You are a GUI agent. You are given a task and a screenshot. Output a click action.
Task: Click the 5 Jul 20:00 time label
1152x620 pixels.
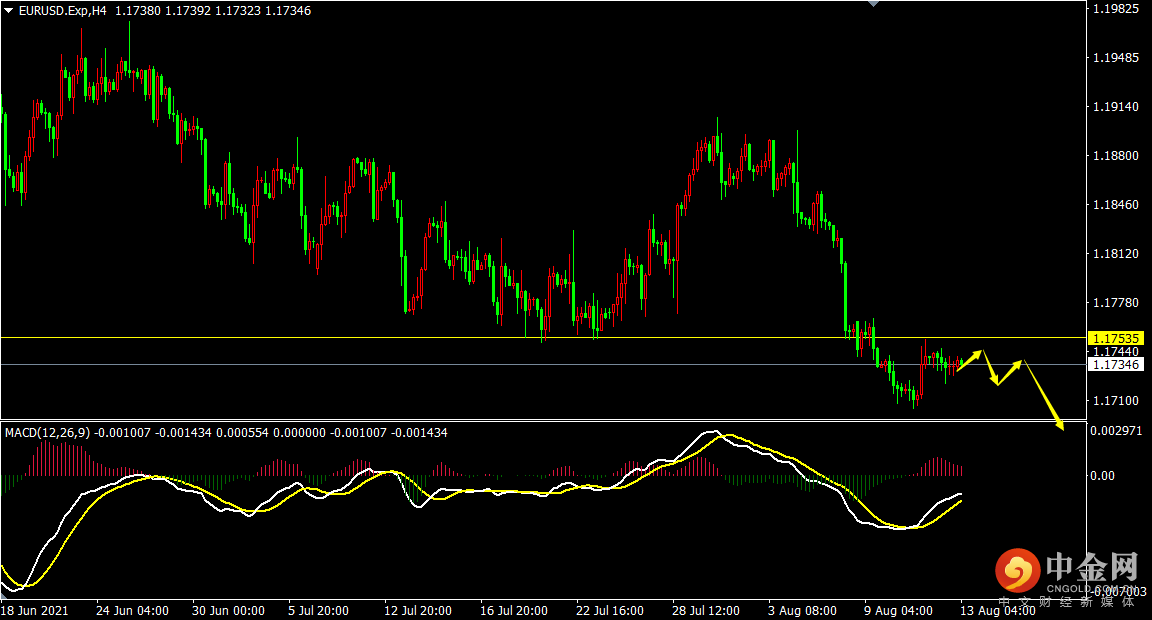coord(318,610)
